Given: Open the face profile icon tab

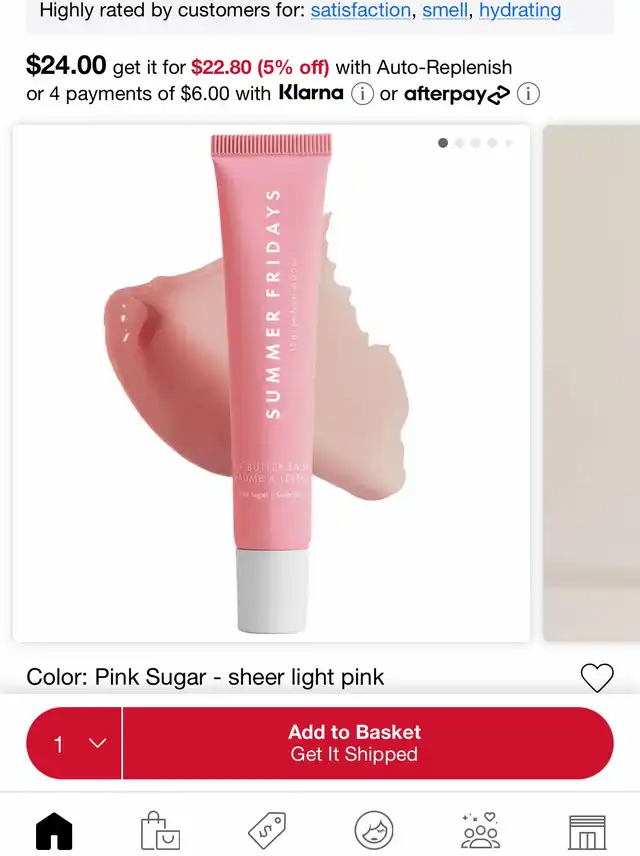Looking at the screenshot, I should pos(374,830).
